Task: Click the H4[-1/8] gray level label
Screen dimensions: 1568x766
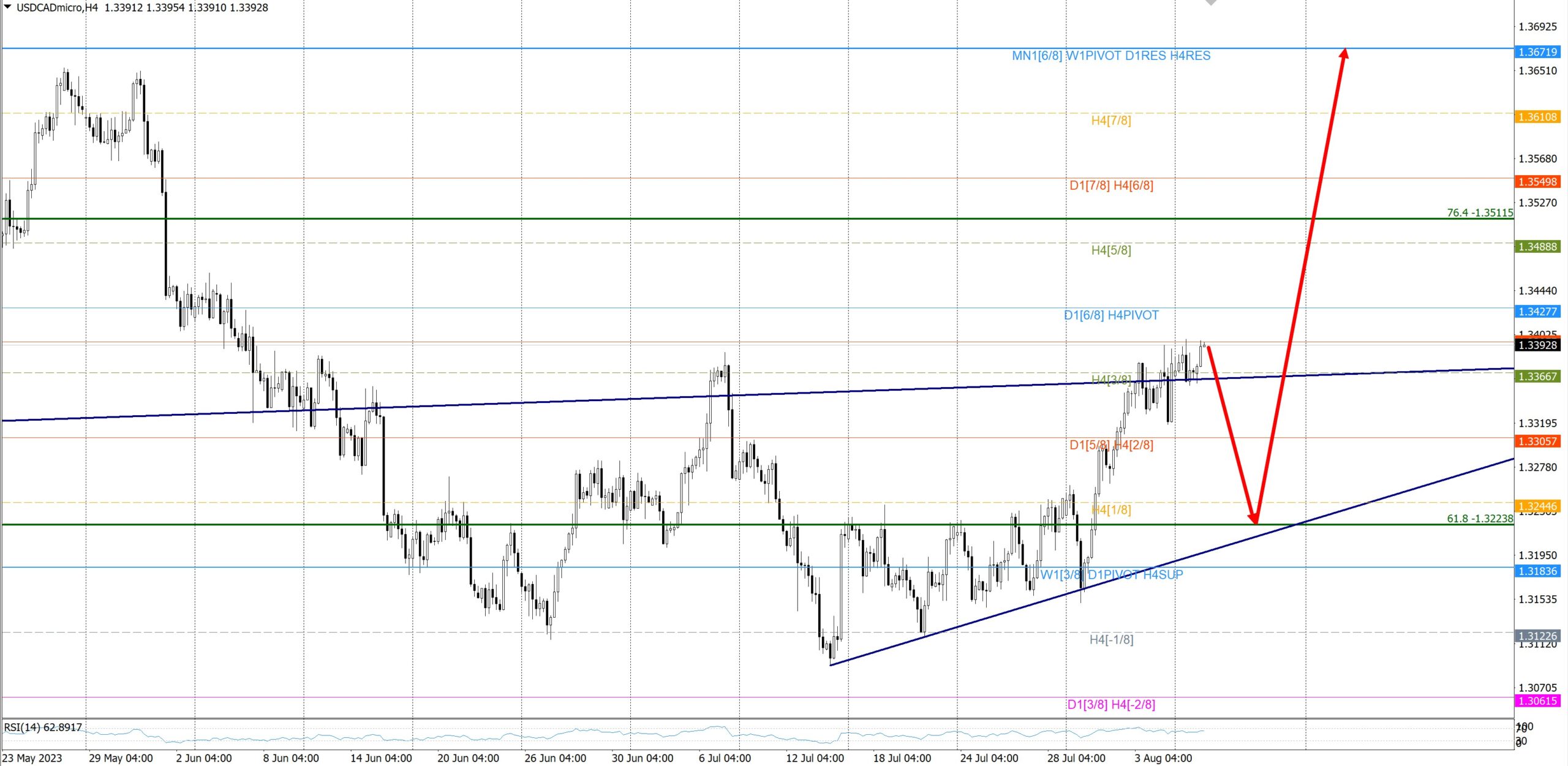Action: 1111,640
